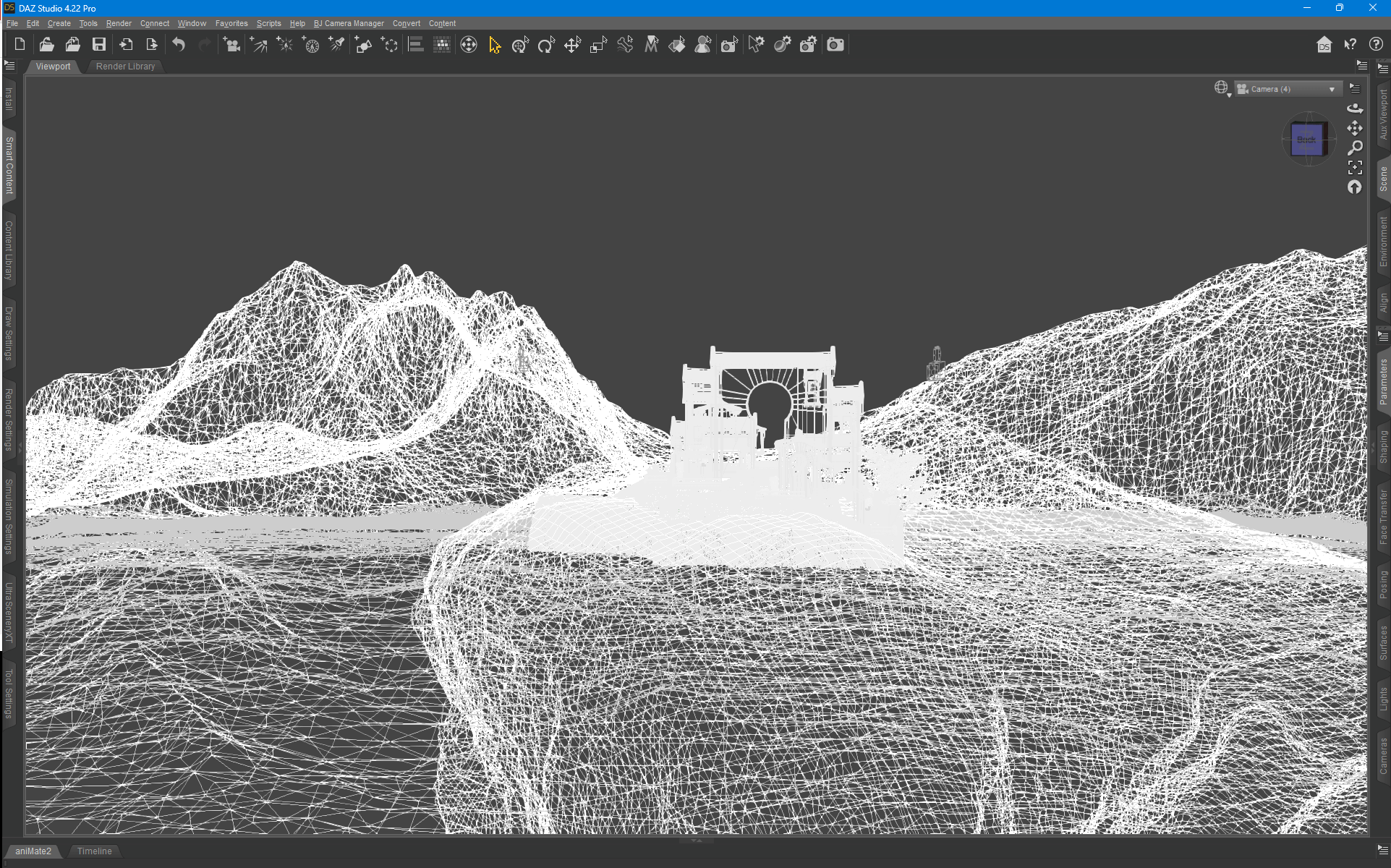This screenshot has width=1391, height=868.
Task: Open the Smart Content side pane
Action: 9,166
